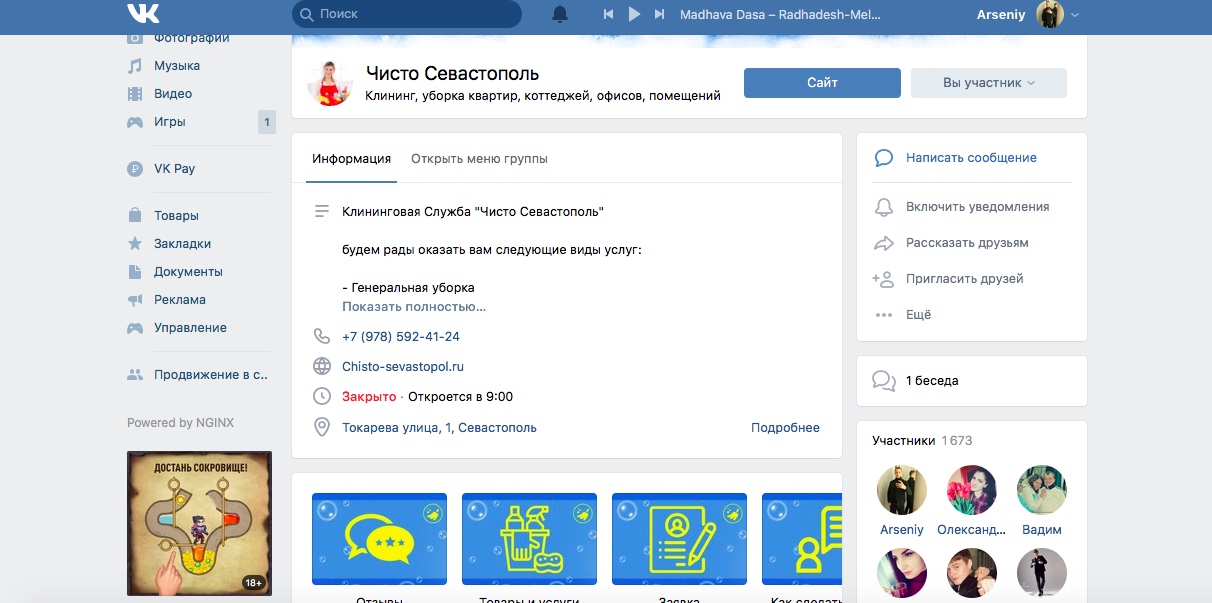This screenshot has width=1212, height=603.
Task: Select the Открыть меню группы tab
Action: click(479, 159)
